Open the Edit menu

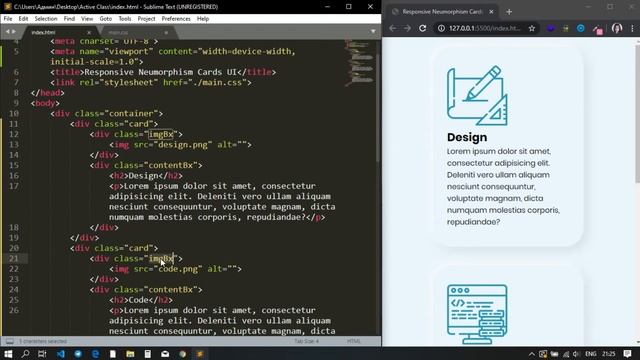coord(23,19)
